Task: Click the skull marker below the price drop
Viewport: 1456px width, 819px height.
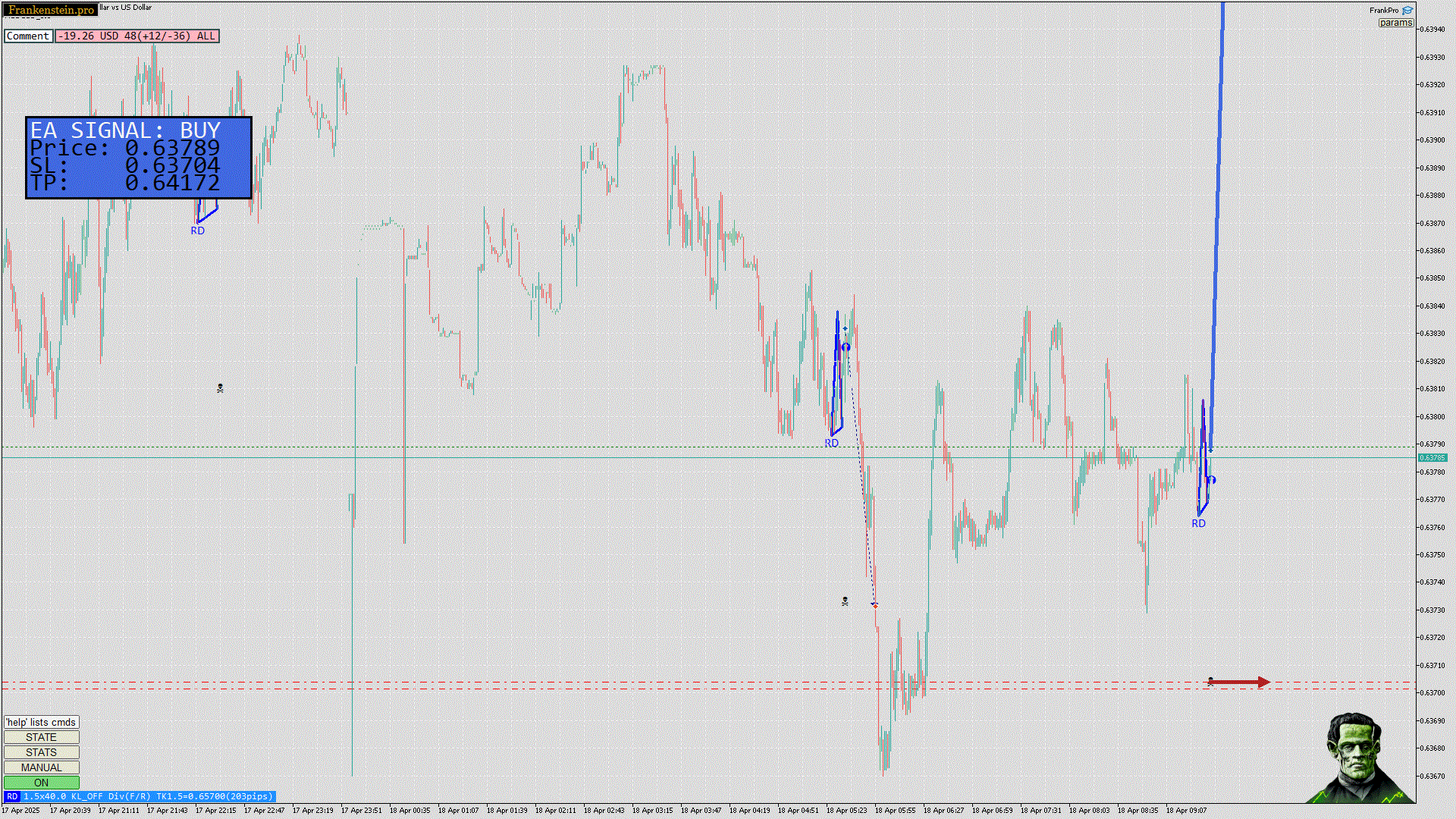Action: tap(845, 601)
